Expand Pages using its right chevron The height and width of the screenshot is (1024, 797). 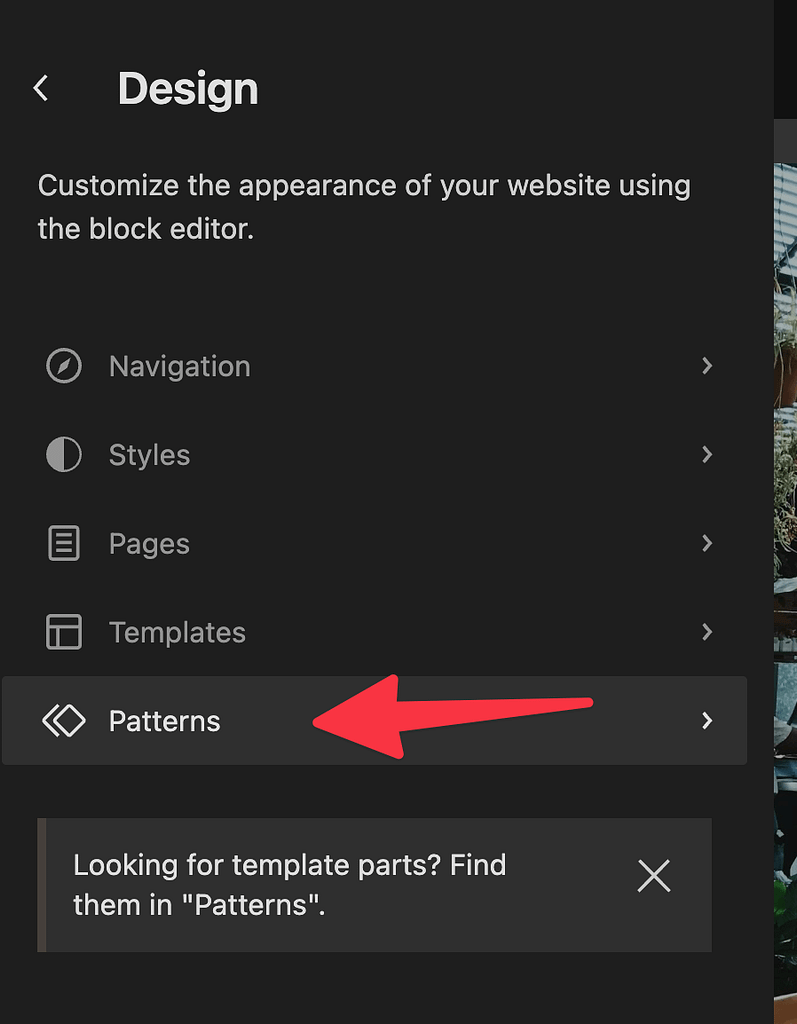pos(707,543)
